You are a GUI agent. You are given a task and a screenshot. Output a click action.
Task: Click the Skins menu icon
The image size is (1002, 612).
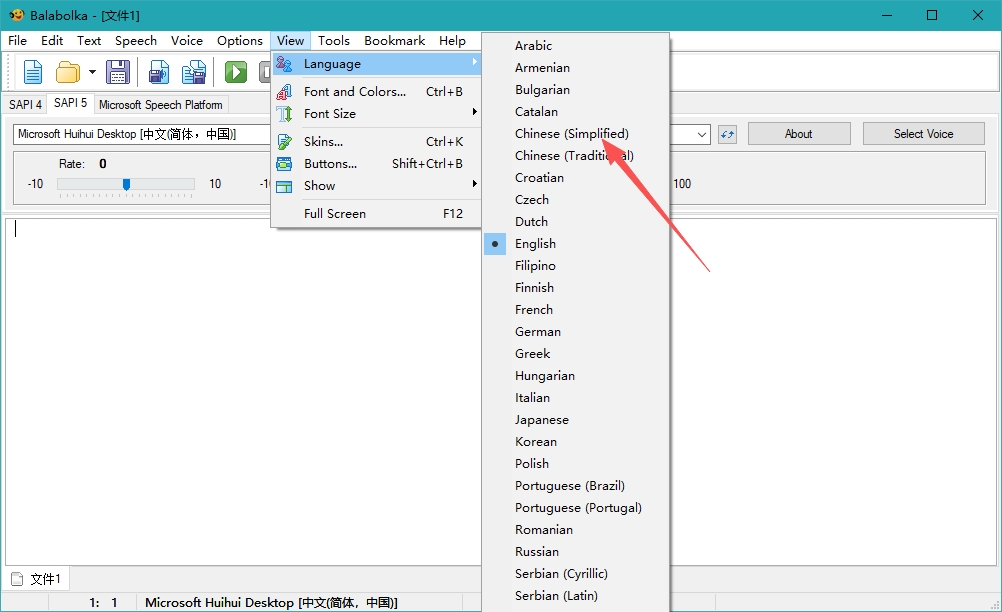(x=284, y=142)
